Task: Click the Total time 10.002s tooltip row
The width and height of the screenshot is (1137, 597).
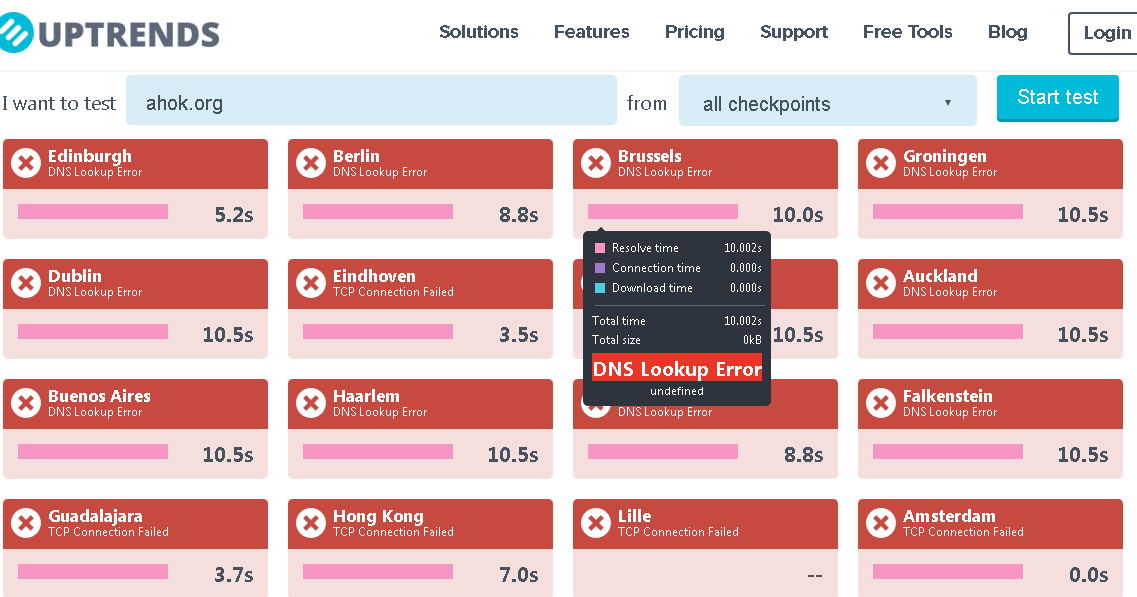Action: (677, 321)
